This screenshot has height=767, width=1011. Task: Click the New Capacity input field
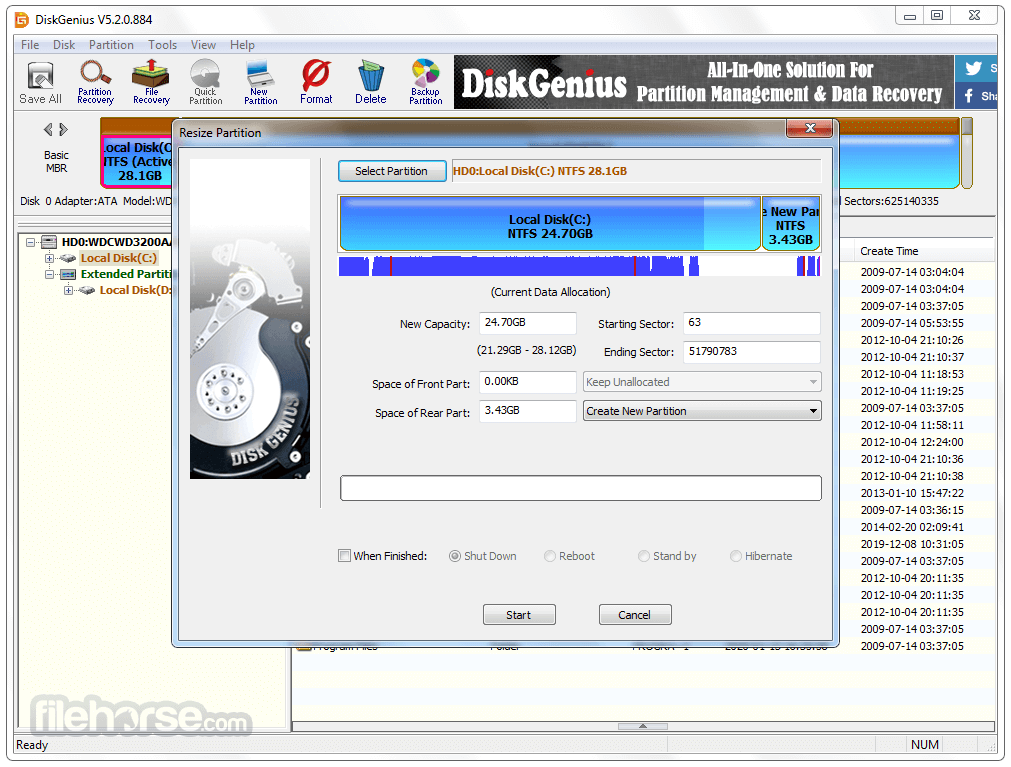(x=527, y=322)
